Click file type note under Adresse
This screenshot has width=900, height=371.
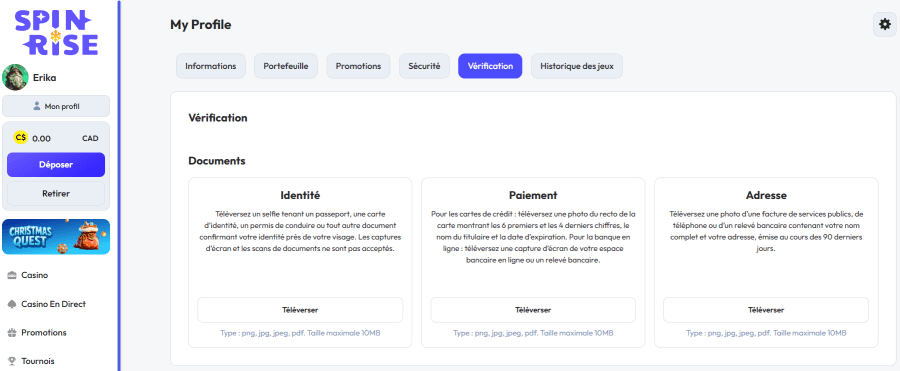tap(766, 333)
